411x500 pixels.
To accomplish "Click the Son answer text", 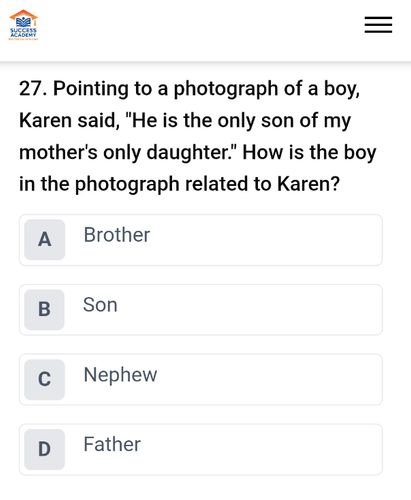I will (100, 305).
